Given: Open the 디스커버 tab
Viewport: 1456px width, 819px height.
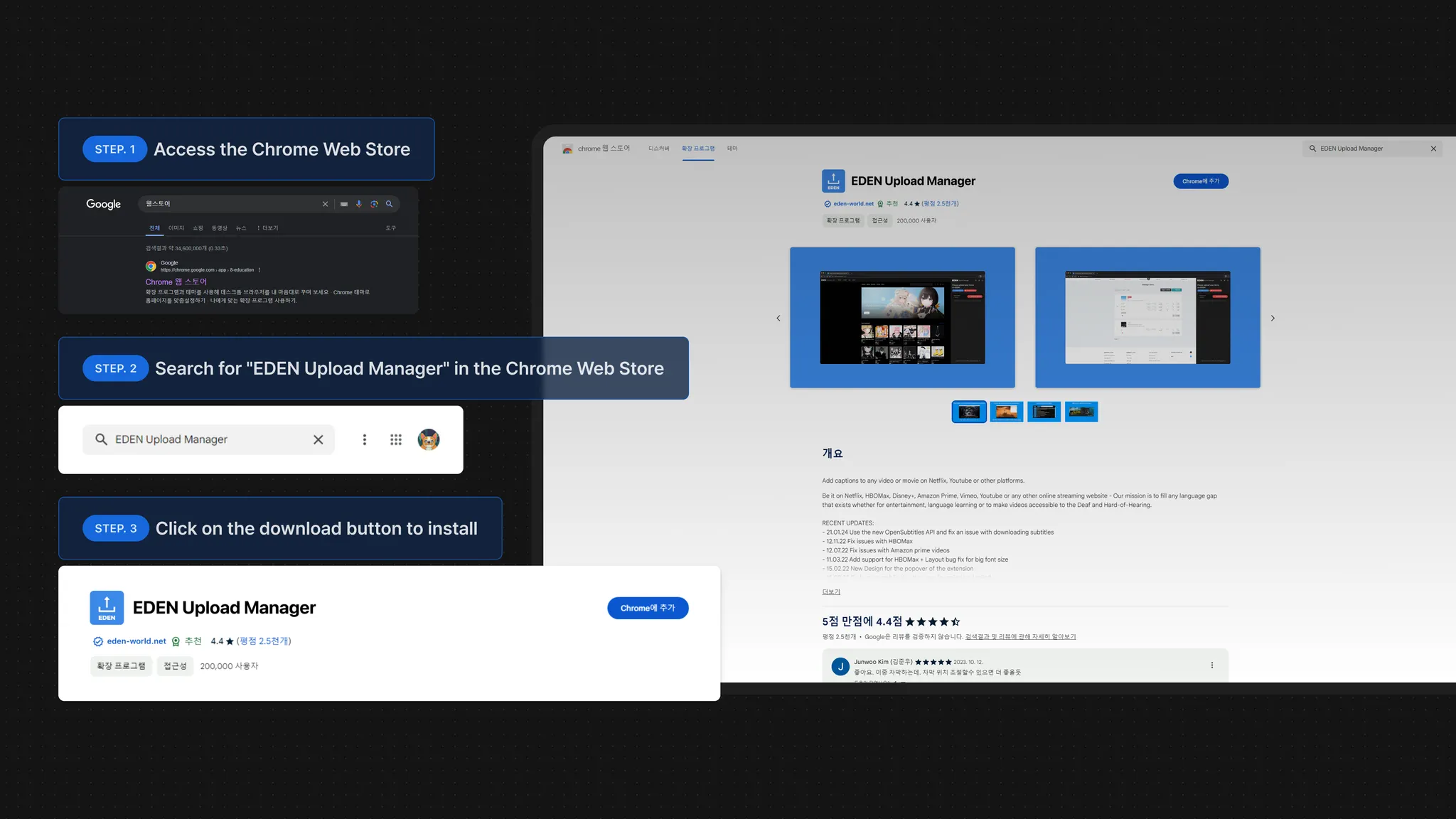Looking at the screenshot, I should pyautogui.click(x=658, y=149).
